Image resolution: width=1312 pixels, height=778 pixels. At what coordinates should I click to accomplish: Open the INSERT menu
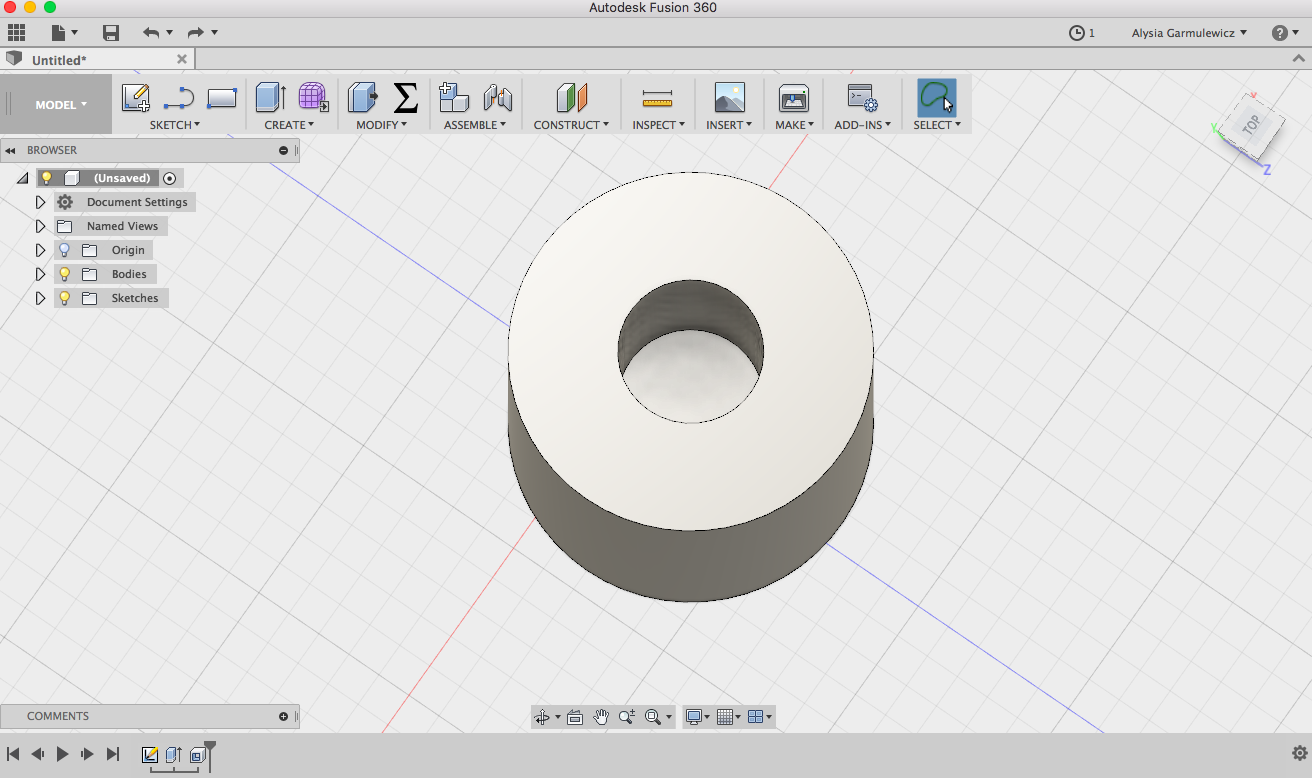(729, 125)
